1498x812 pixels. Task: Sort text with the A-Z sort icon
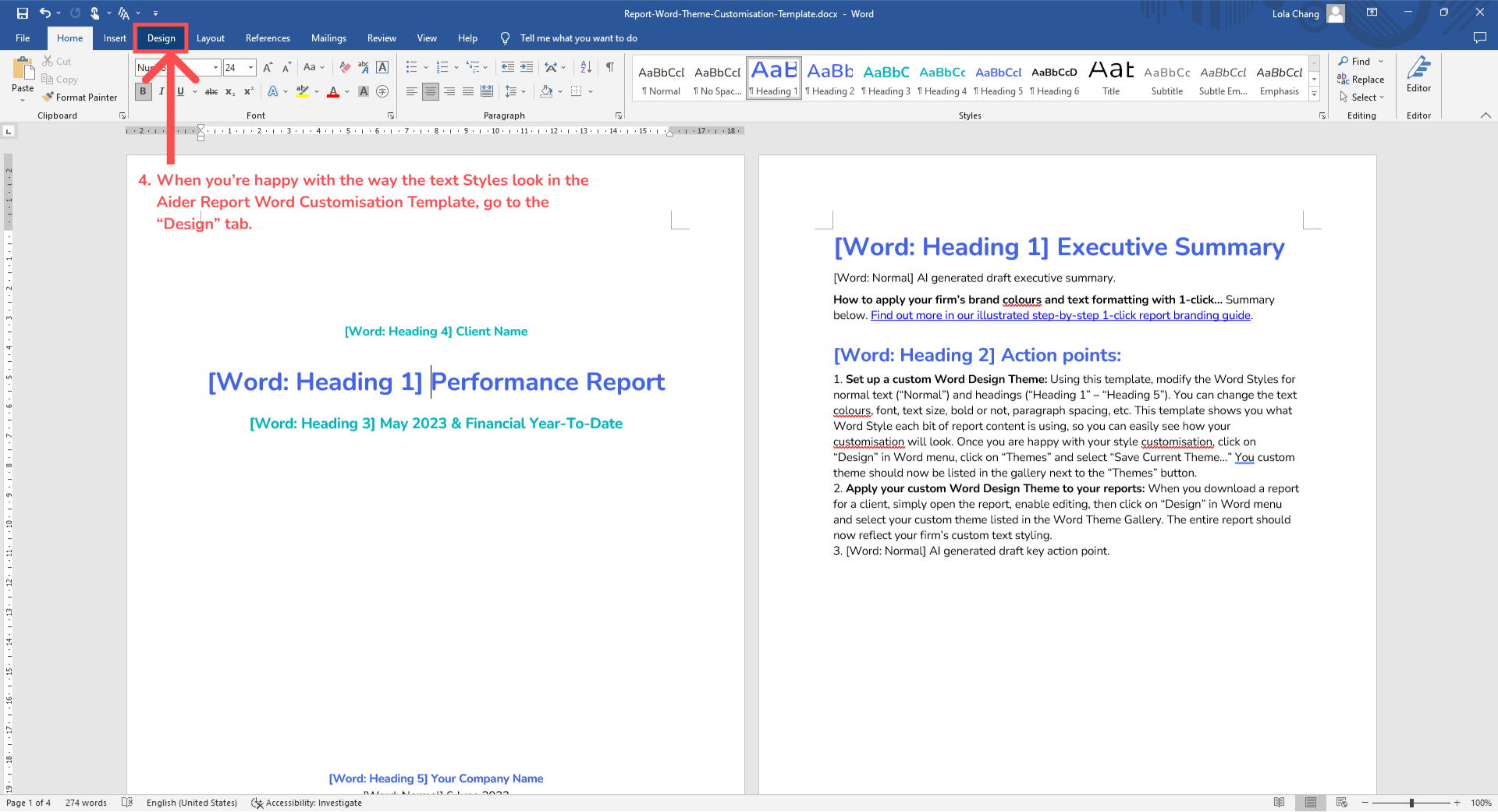586,67
